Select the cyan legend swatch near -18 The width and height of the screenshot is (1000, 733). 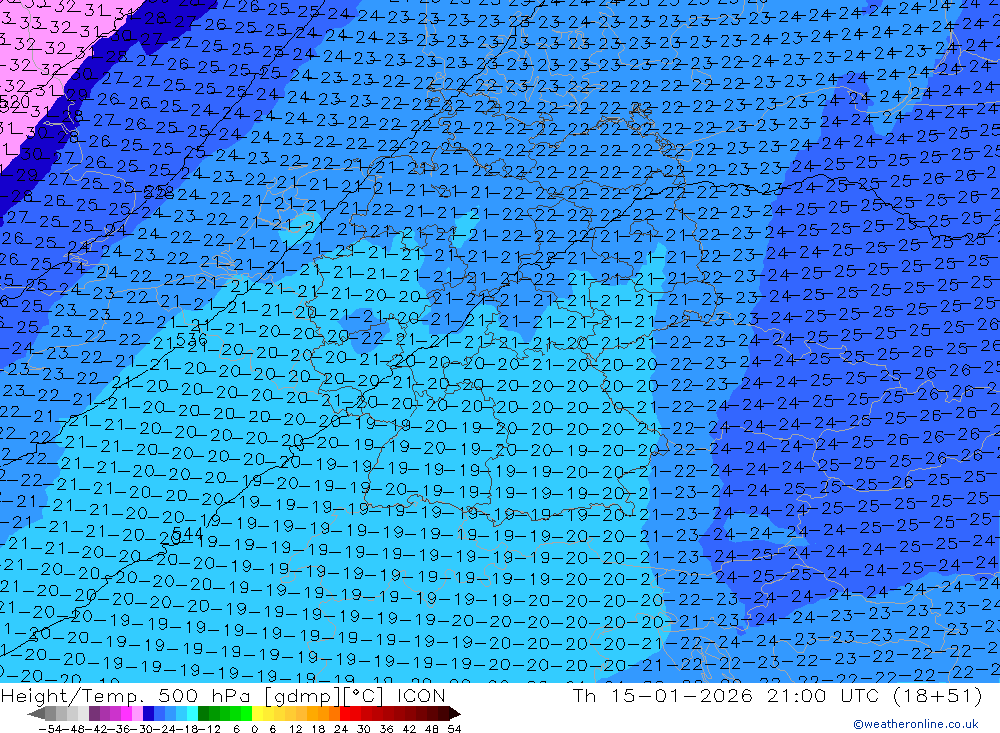(192, 714)
